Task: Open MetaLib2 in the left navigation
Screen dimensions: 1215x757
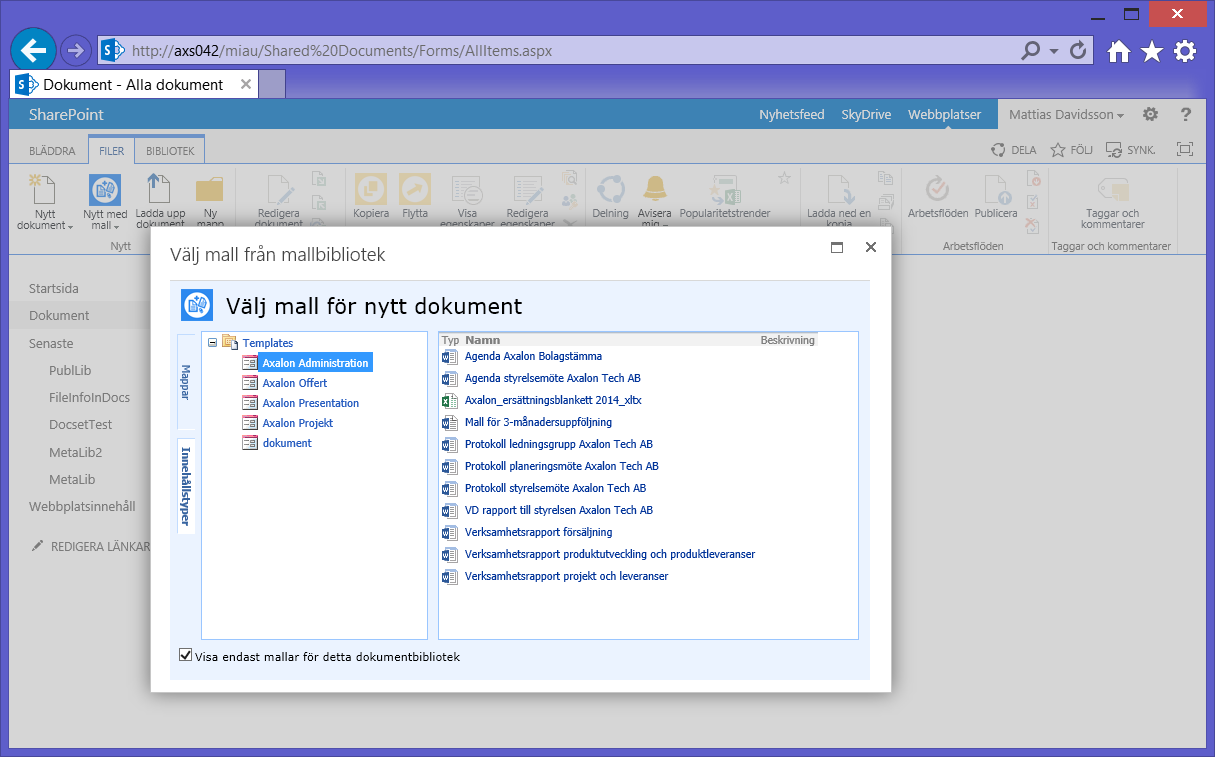Action: (76, 452)
